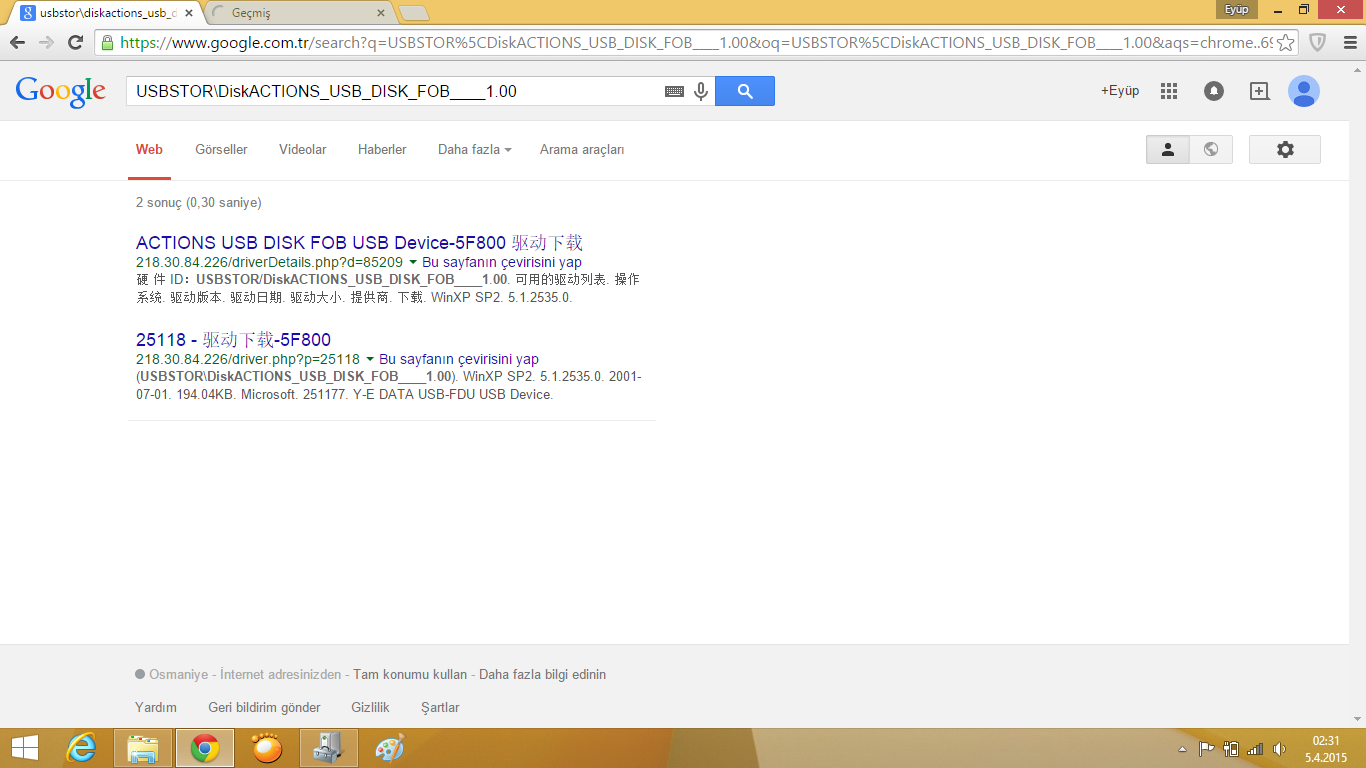This screenshot has height=768, width=1366.
Task: Open the blue account avatar
Action: 1303,91
